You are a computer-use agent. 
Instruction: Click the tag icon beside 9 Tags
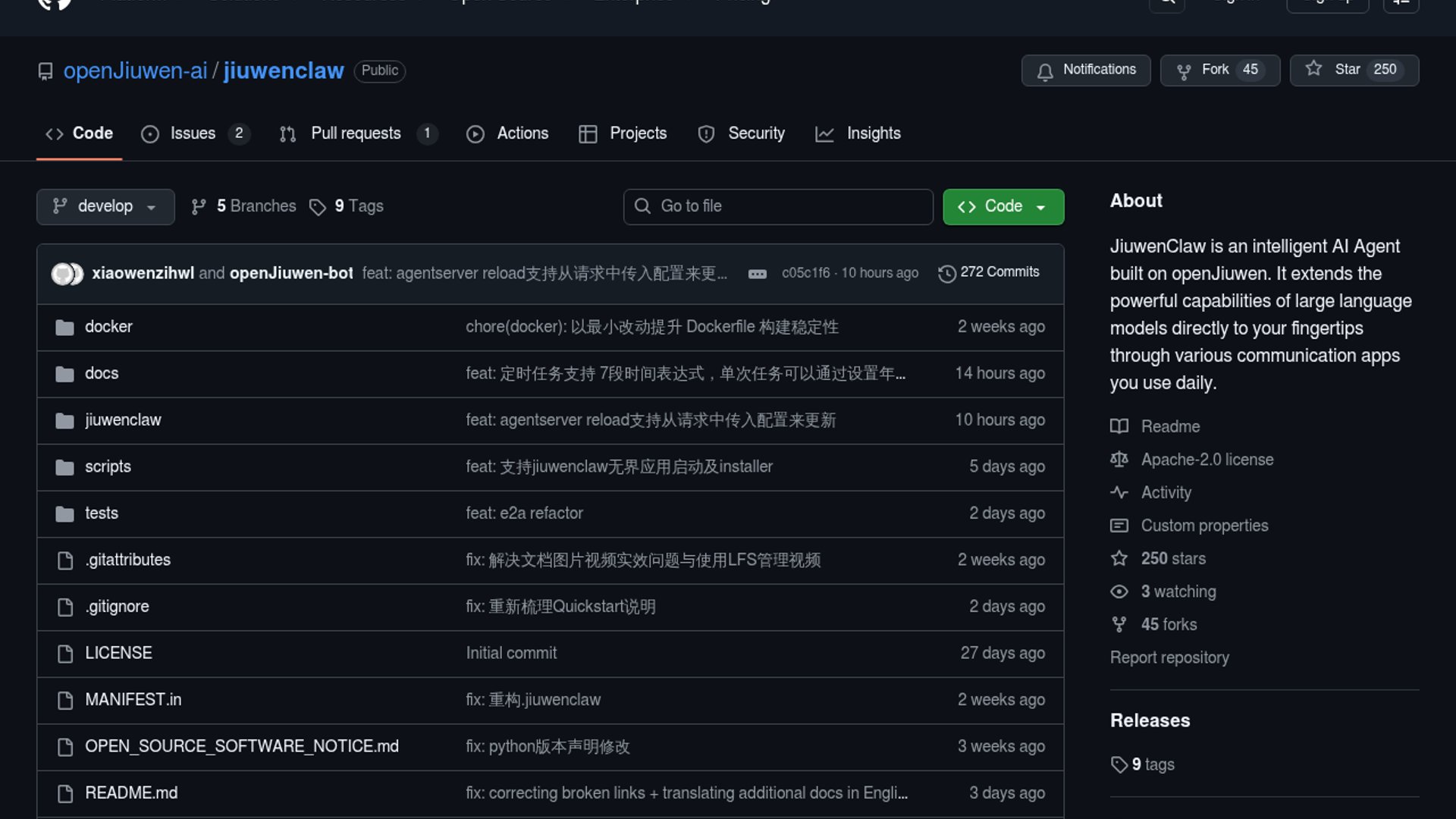(x=318, y=207)
